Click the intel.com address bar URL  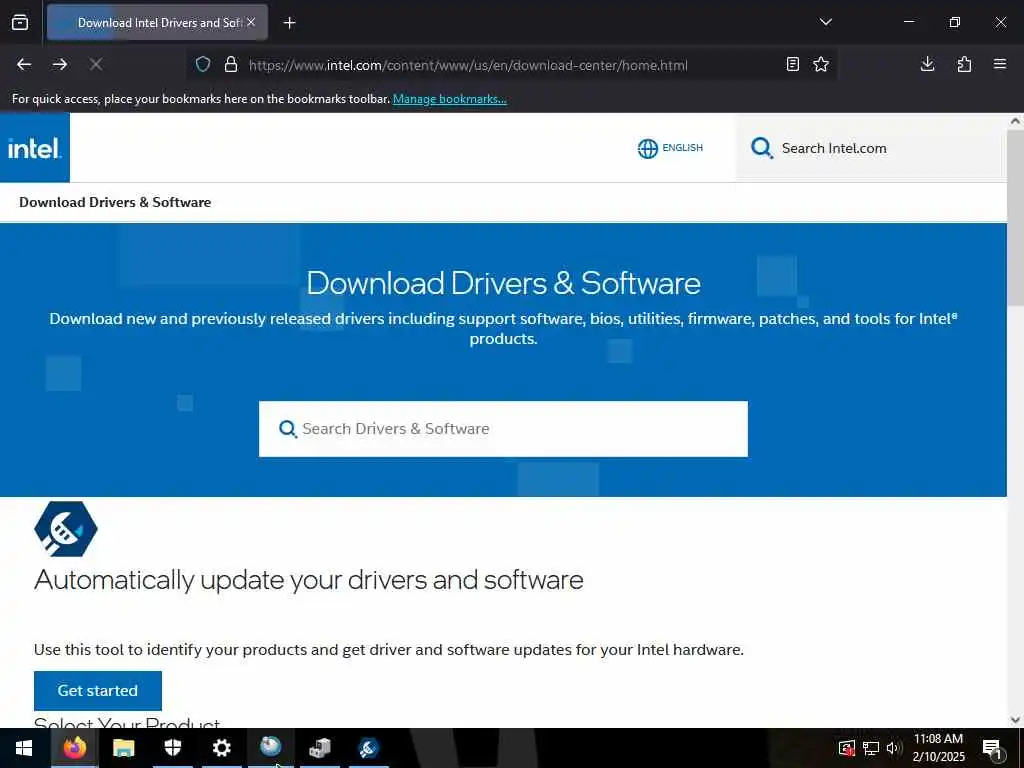click(x=468, y=65)
